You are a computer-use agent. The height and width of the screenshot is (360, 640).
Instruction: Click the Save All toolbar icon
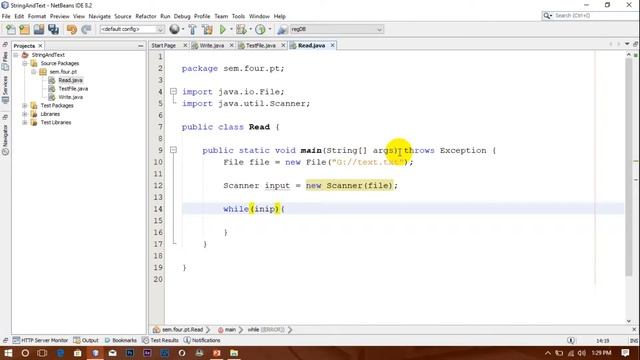(53, 29)
